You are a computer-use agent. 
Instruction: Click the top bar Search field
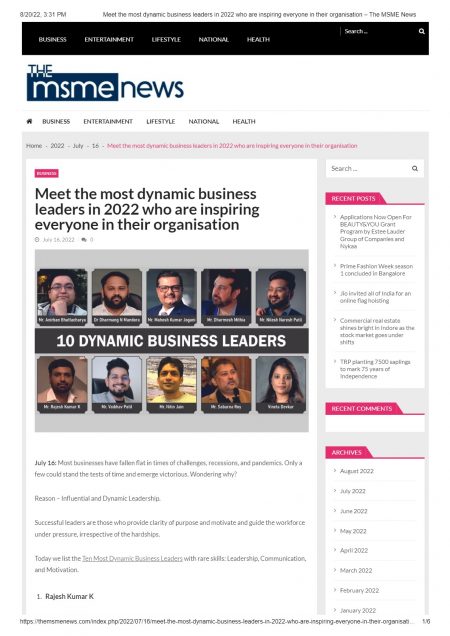[x=379, y=31]
